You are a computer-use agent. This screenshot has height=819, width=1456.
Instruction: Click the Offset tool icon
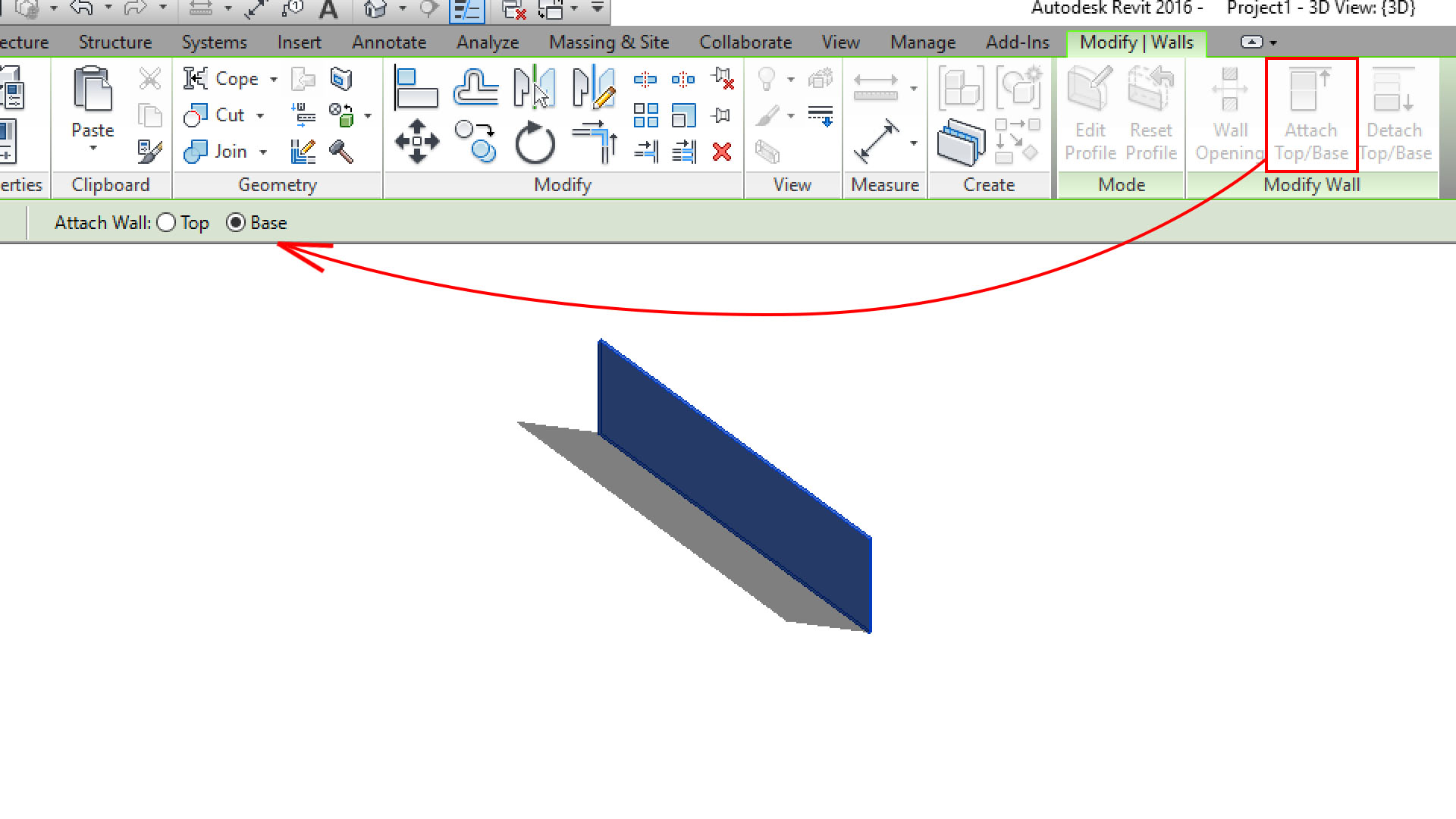coord(475,88)
